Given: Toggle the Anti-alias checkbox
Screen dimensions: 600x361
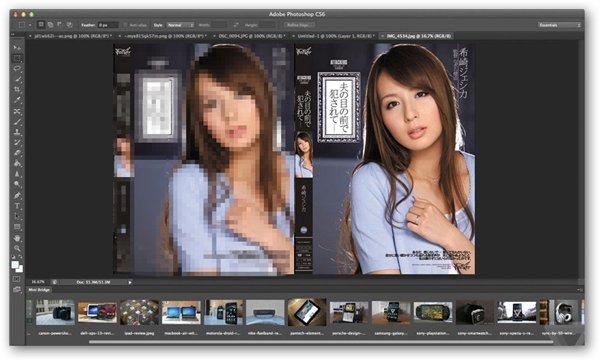Looking at the screenshot, I should click(x=125, y=25).
